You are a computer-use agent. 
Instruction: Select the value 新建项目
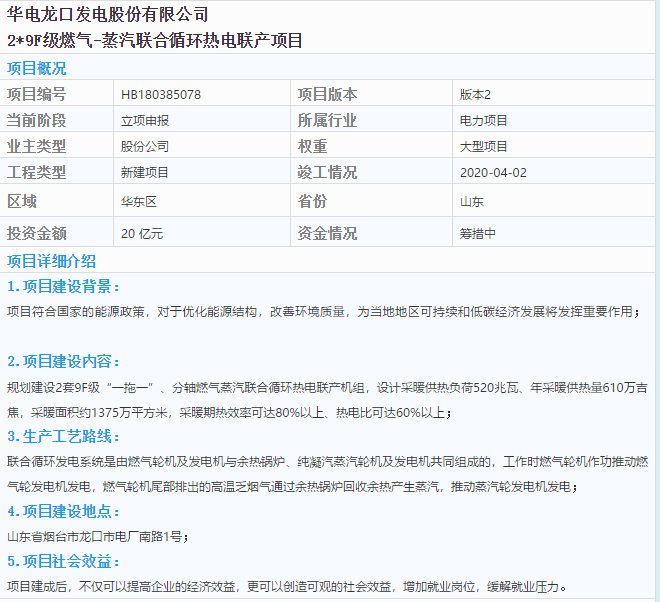[x=145, y=173]
